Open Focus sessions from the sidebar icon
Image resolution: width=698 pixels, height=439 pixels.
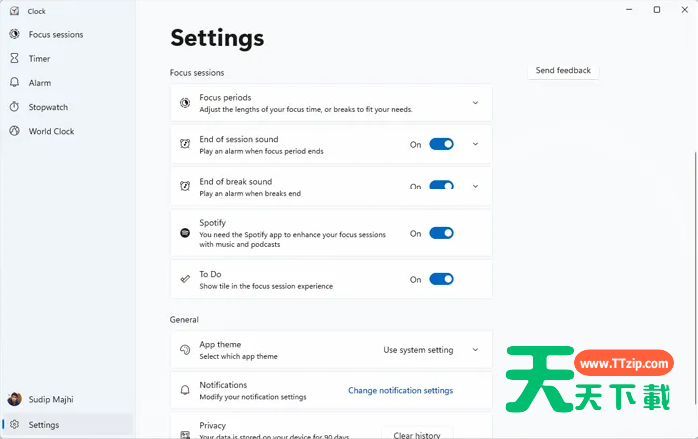click(15, 35)
